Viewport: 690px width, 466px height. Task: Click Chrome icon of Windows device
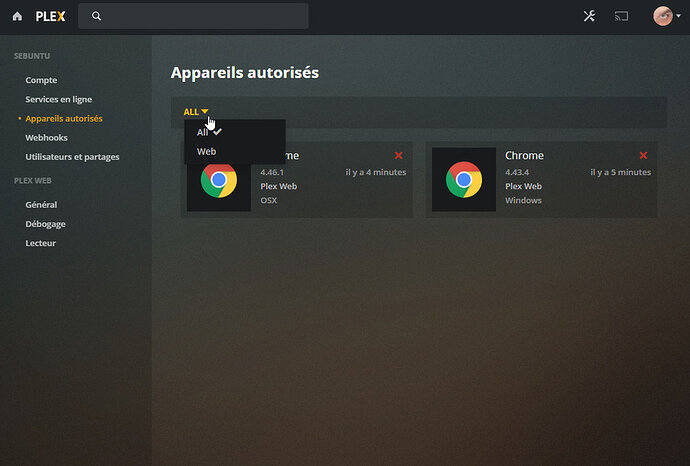464,180
